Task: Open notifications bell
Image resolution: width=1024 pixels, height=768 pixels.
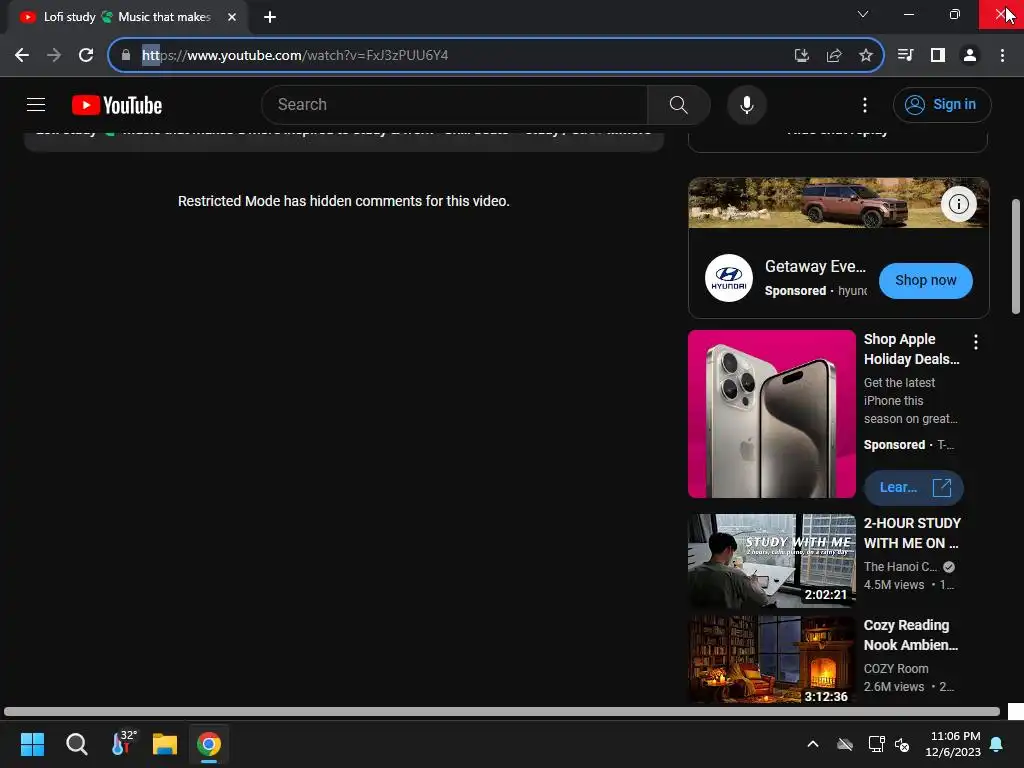Action: pyautogui.click(x=997, y=744)
